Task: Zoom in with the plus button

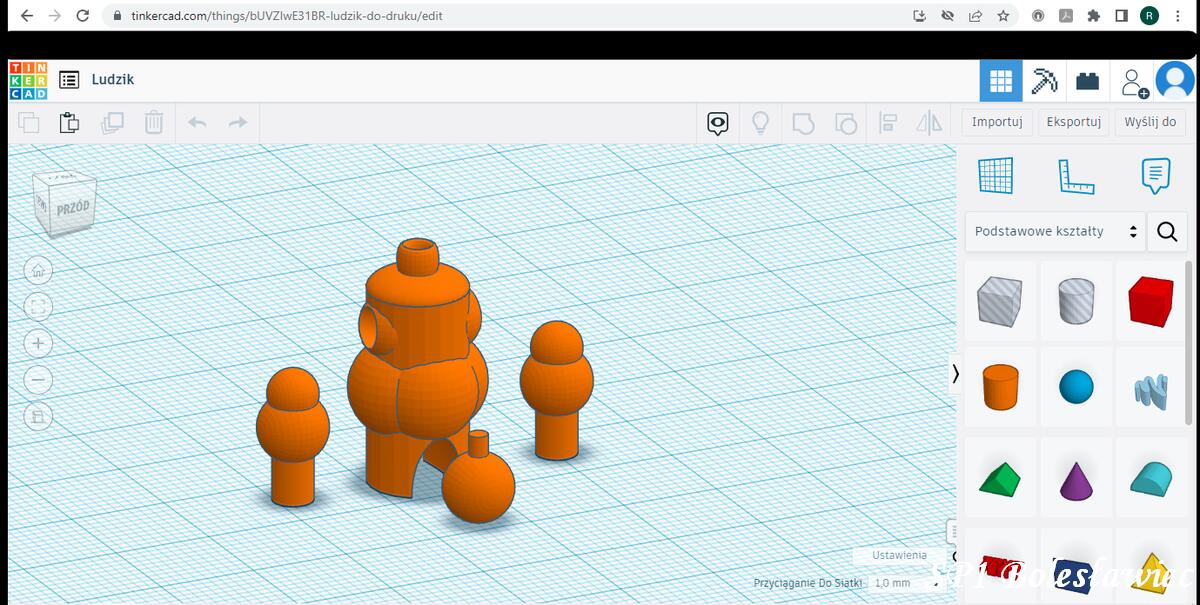Action: coord(38,344)
